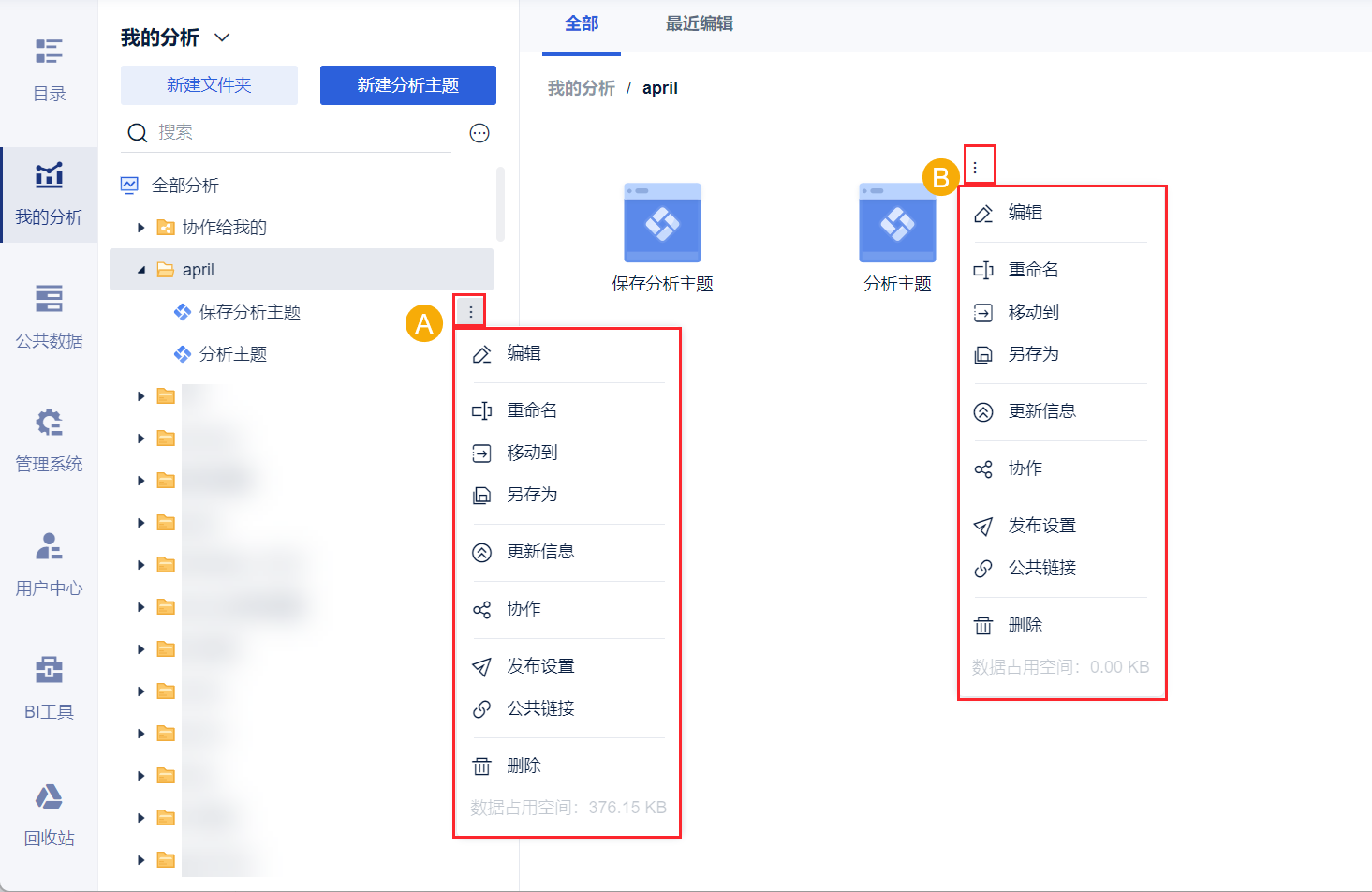
Task: Open the 回收站 recycle bin sidebar icon
Action: 49,797
